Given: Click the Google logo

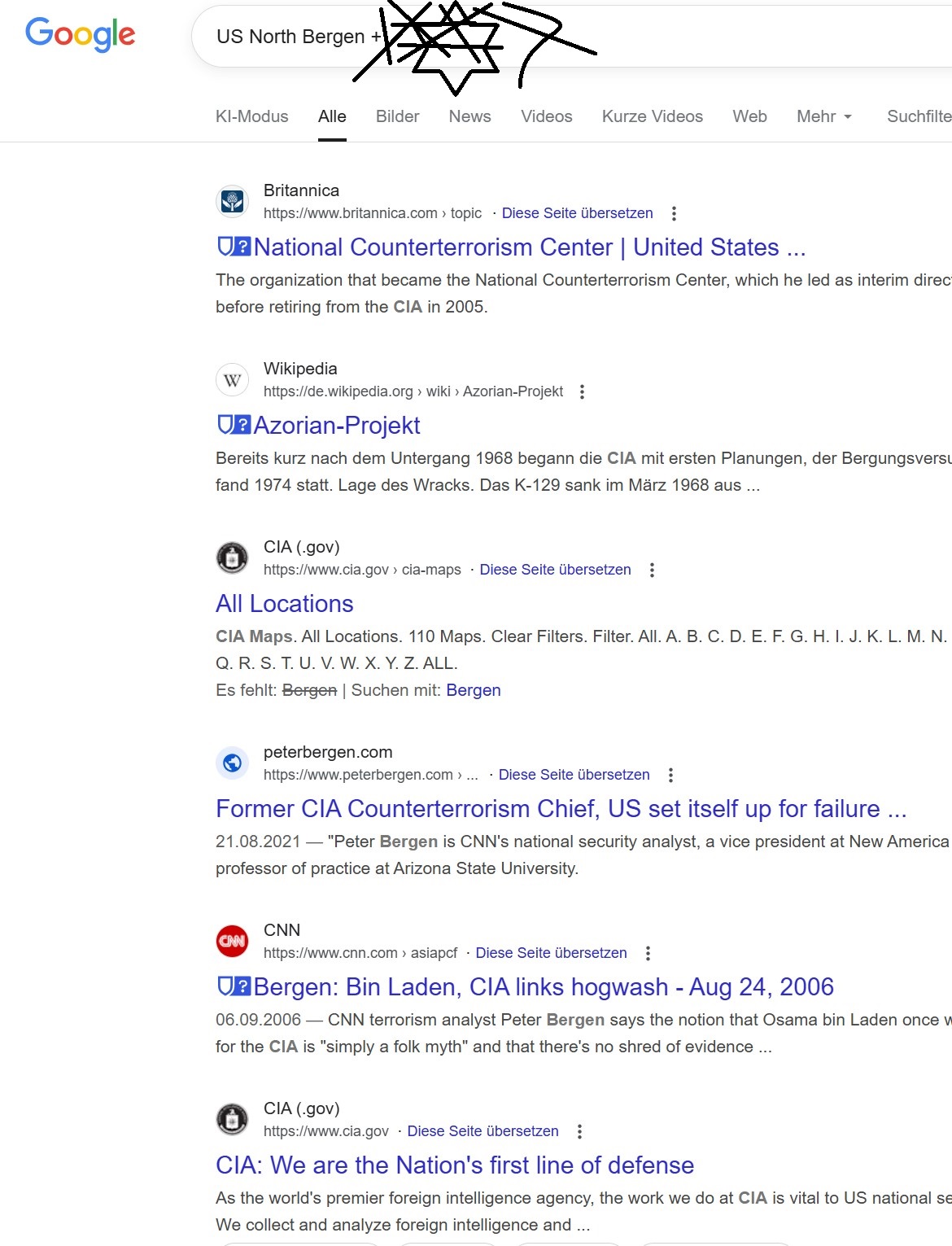Looking at the screenshot, I should coord(81,34).
